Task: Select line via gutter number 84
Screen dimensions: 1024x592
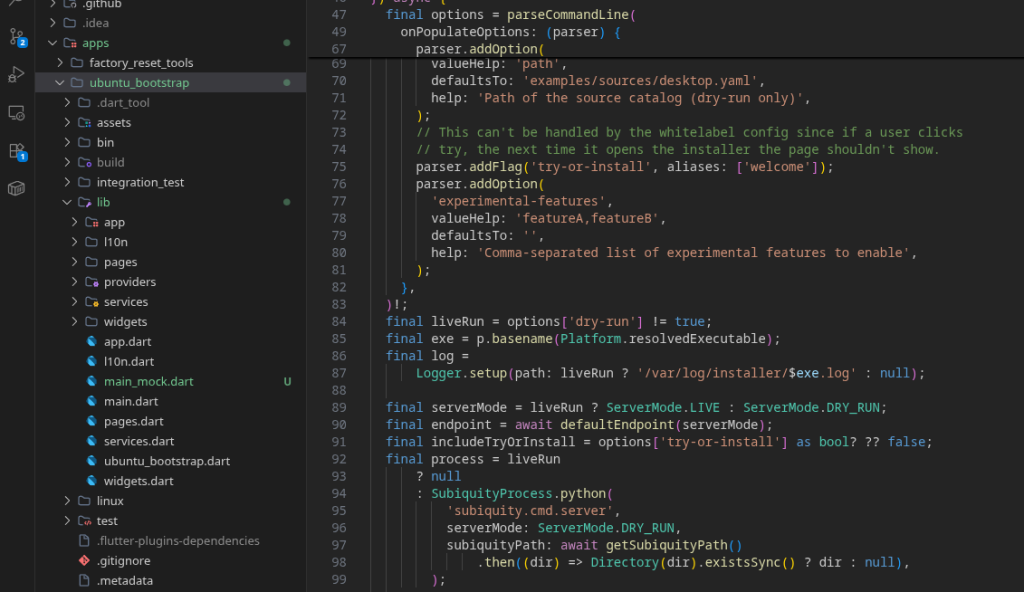Action: 339,321
